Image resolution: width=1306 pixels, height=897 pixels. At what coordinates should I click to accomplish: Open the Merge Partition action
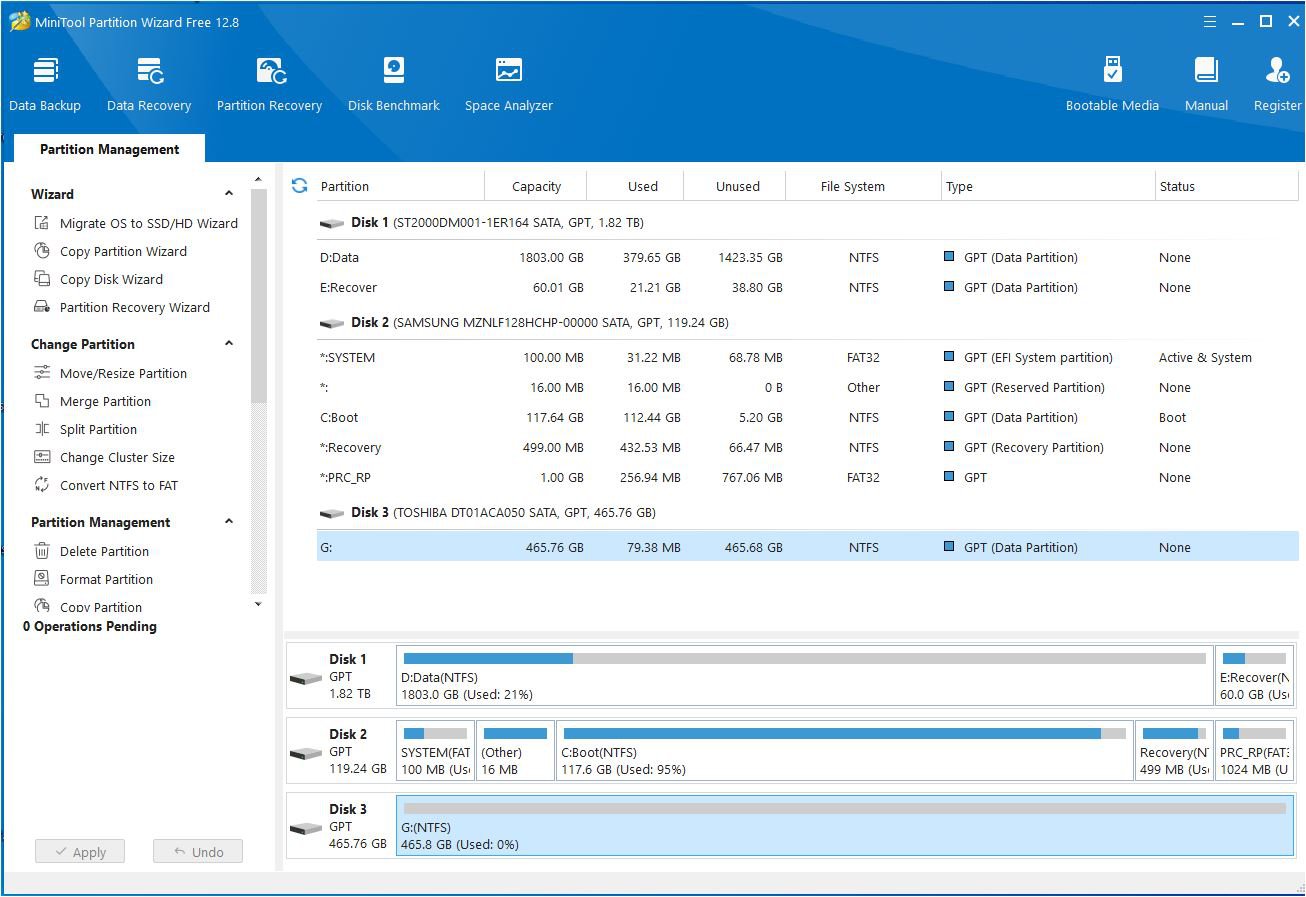point(105,401)
